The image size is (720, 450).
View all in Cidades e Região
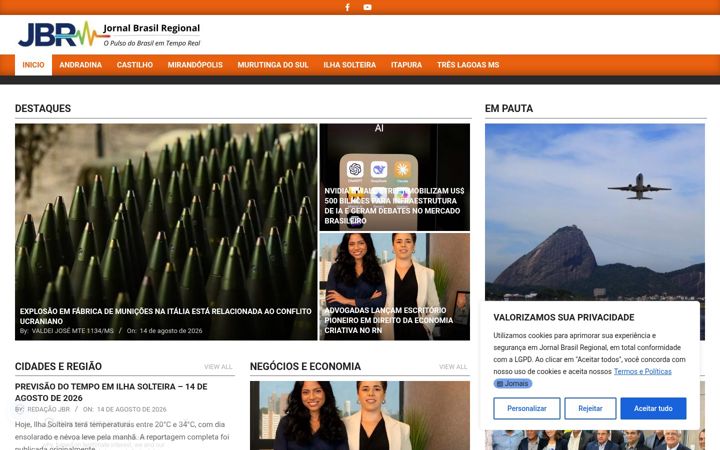pos(218,366)
